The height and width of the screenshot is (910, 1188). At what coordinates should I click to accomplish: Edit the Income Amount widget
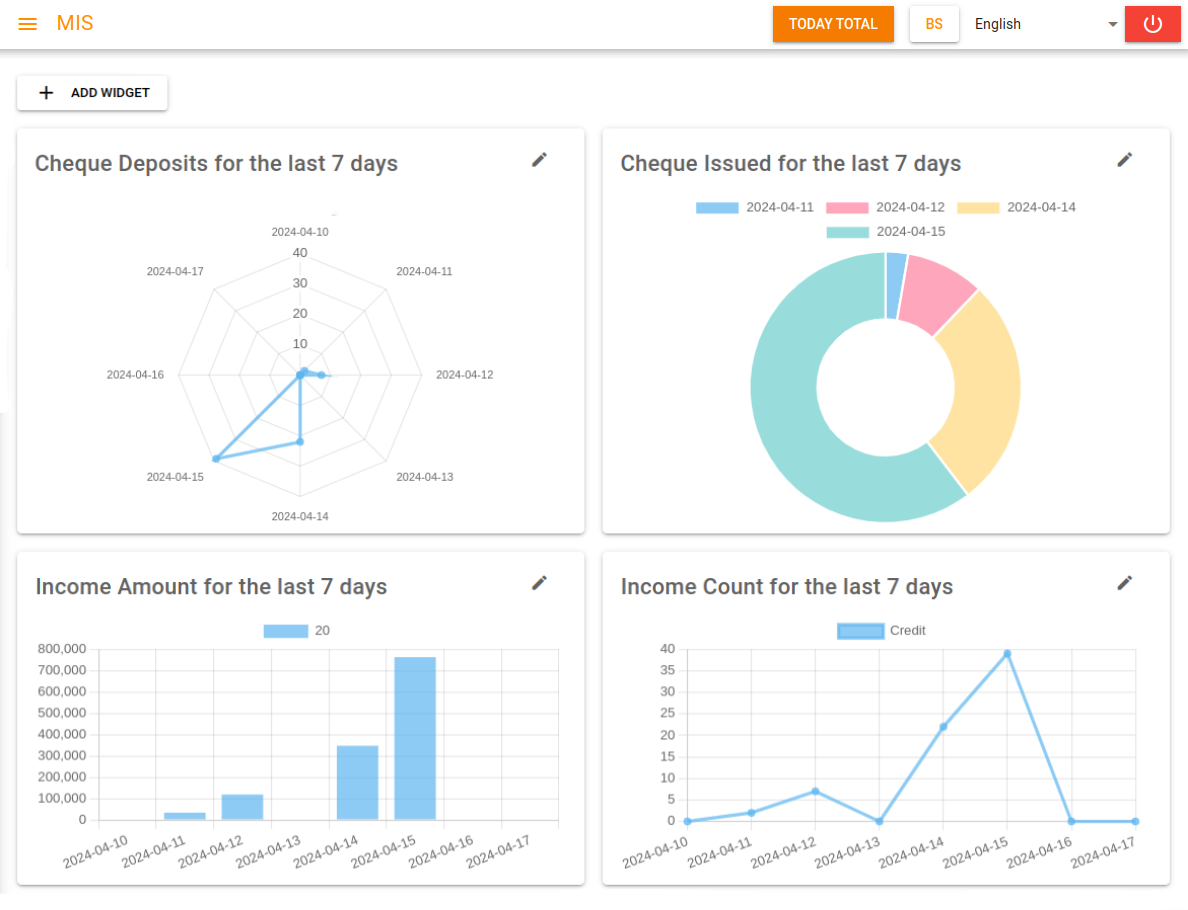pos(539,583)
